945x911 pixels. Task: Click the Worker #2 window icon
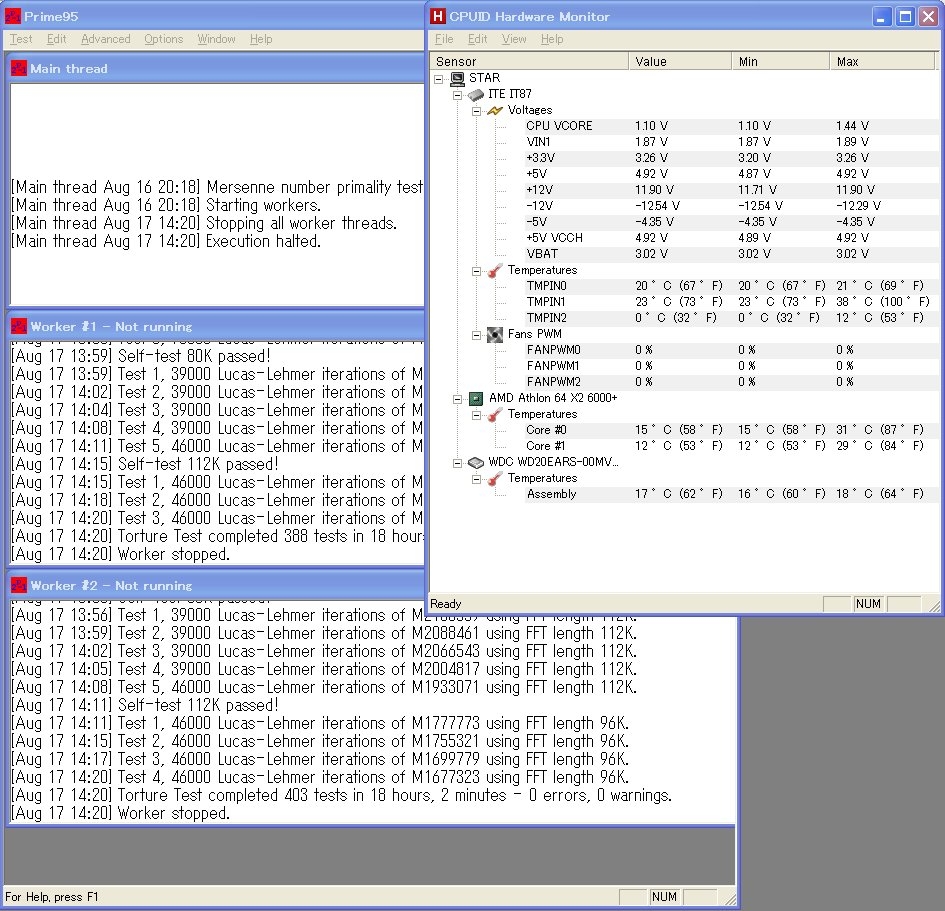[x=19, y=586]
